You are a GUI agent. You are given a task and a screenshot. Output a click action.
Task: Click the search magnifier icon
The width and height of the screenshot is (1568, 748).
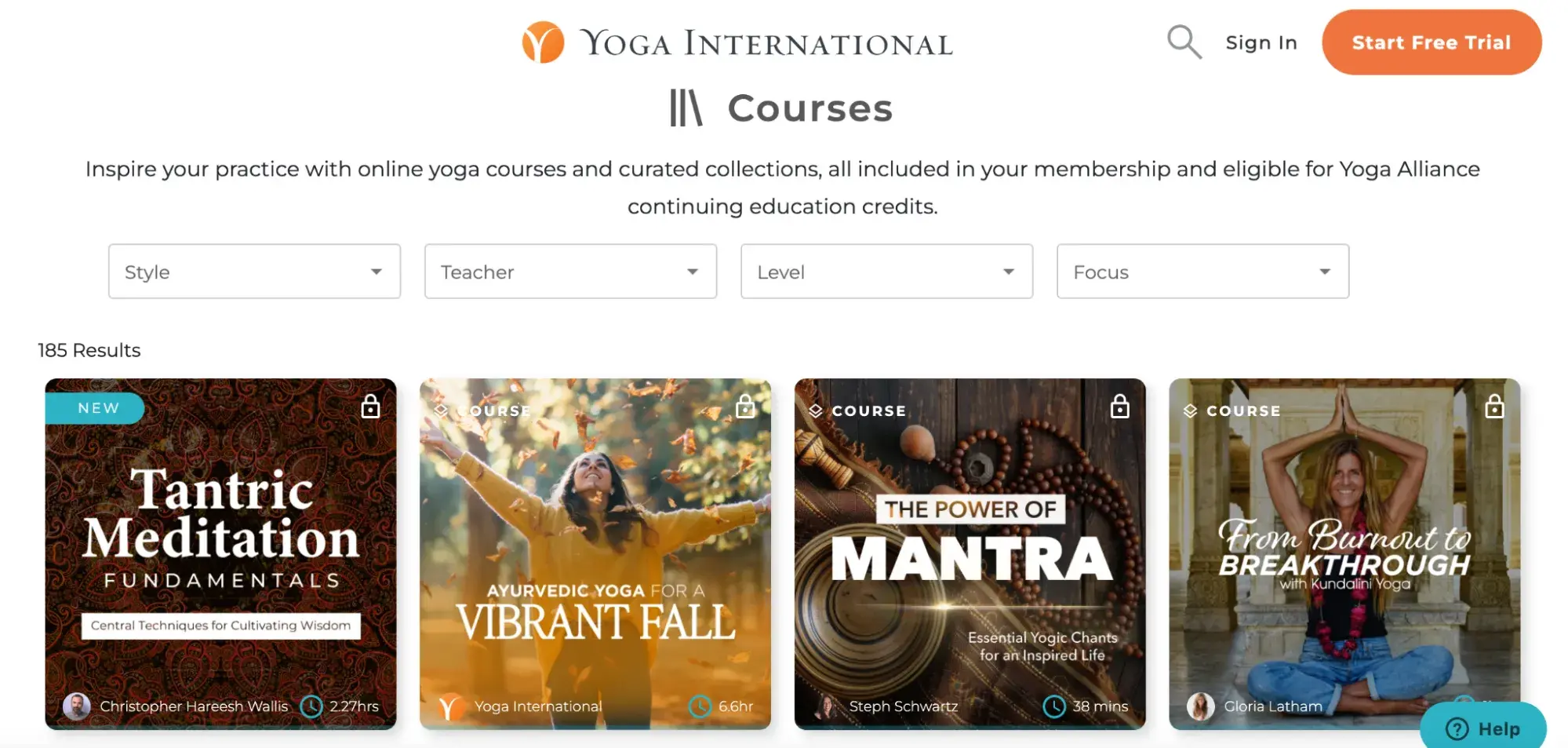(1184, 42)
